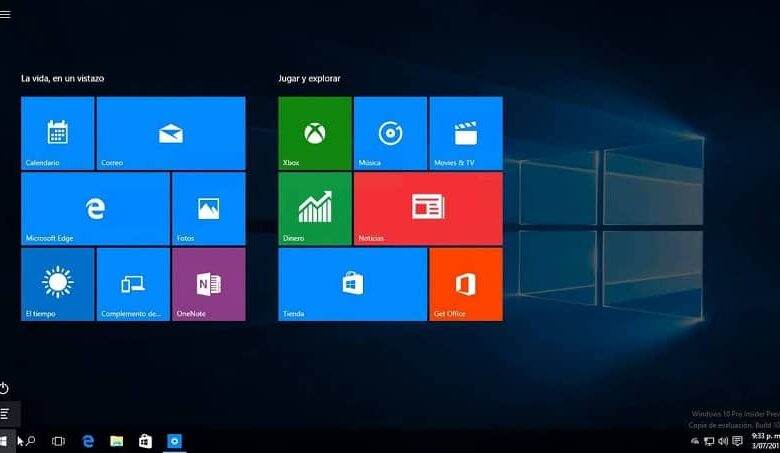Open the power options button
Image resolution: width=780 pixels, height=453 pixels.
click(4, 387)
